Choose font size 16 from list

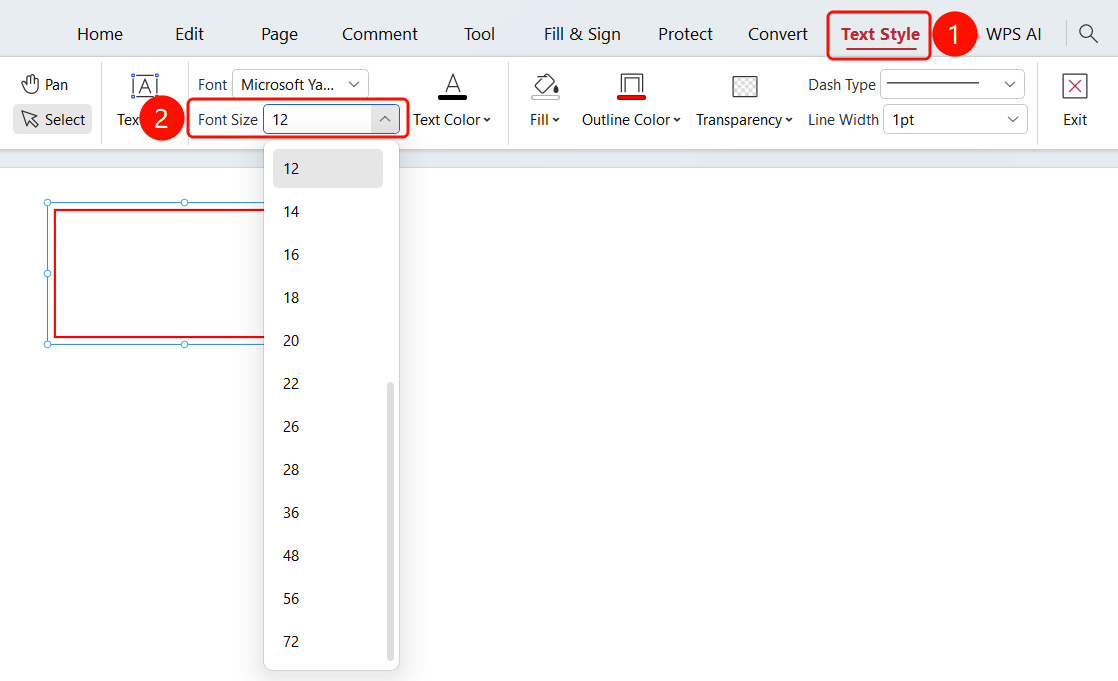pyautogui.click(x=328, y=255)
